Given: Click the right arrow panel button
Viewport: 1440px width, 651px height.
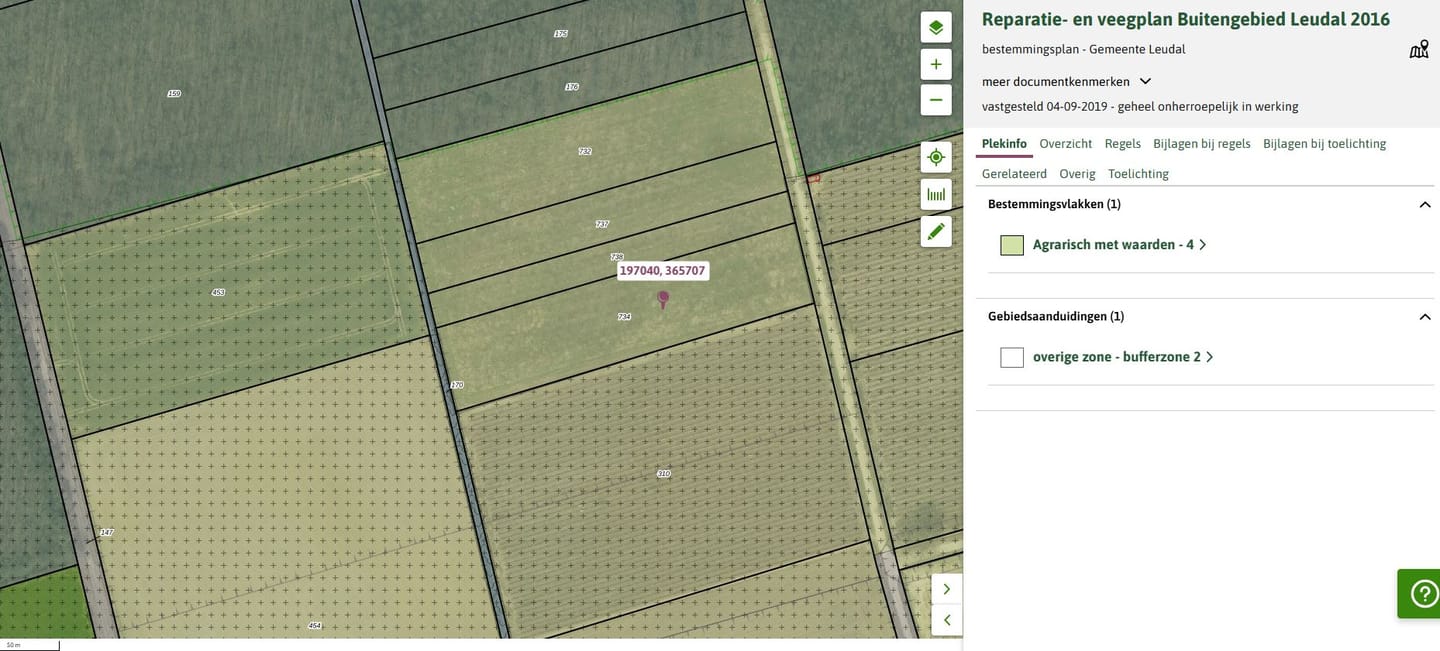Looking at the screenshot, I should 946,589.
